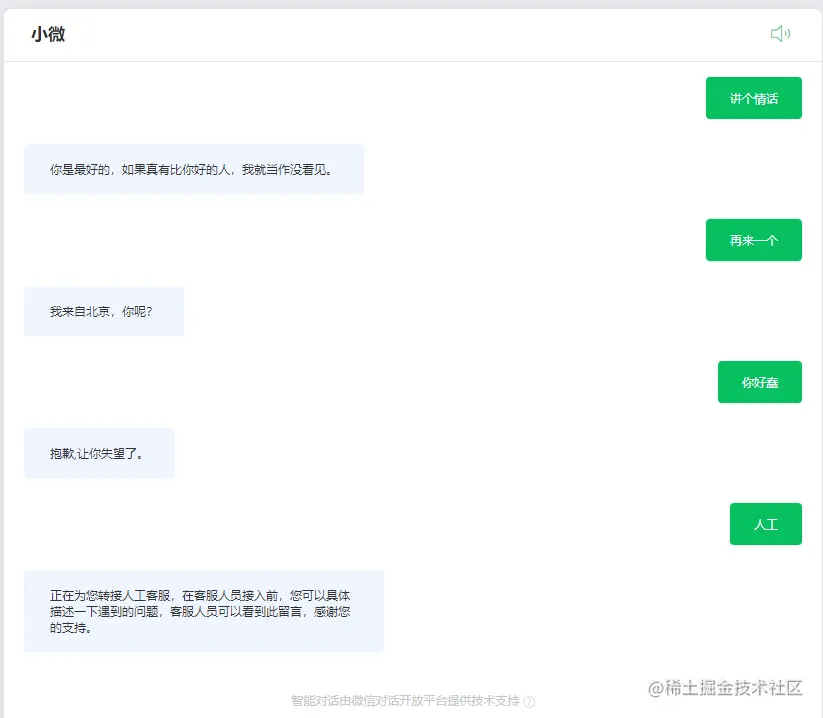Click the 我来自北京 message bubble
This screenshot has height=718, width=823.
104,310
